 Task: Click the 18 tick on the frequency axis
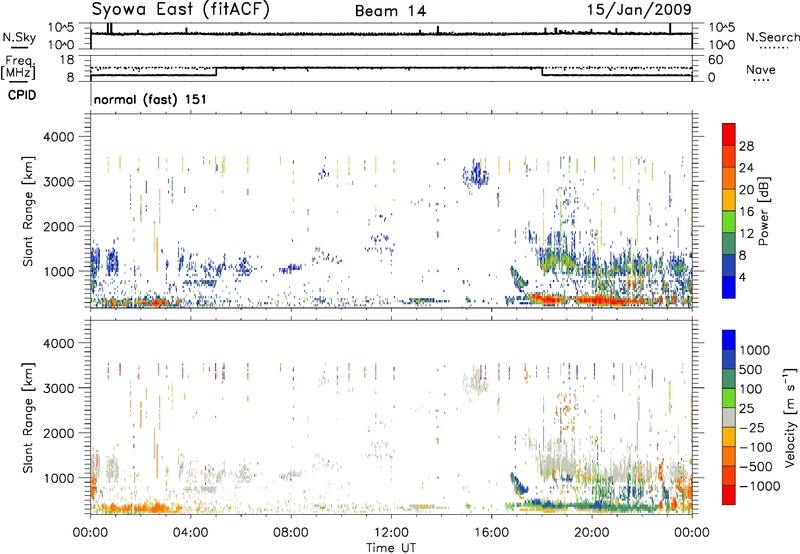click(x=67, y=60)
